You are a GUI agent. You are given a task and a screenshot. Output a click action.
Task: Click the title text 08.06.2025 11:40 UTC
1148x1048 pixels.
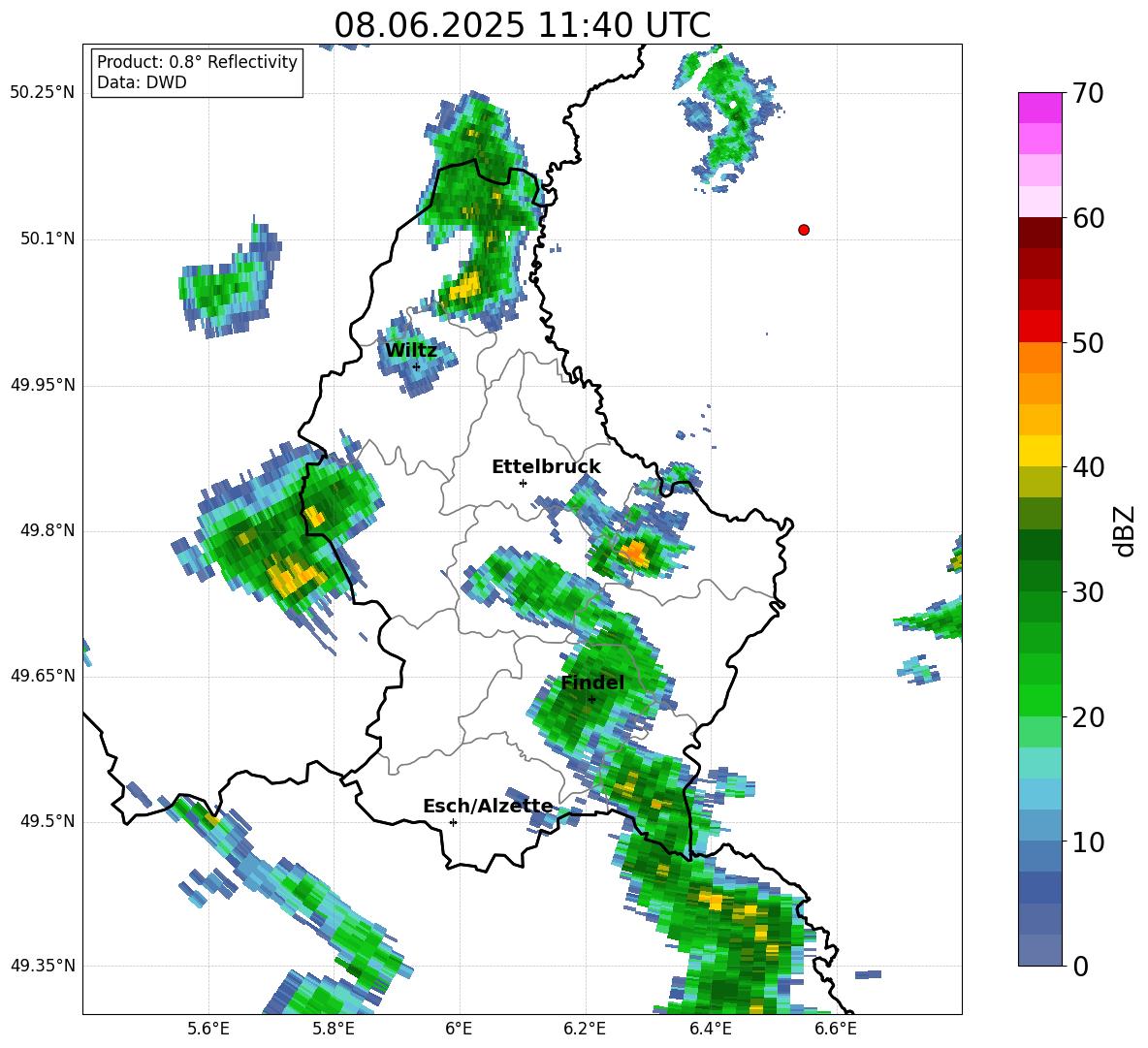tap(522, 25)
